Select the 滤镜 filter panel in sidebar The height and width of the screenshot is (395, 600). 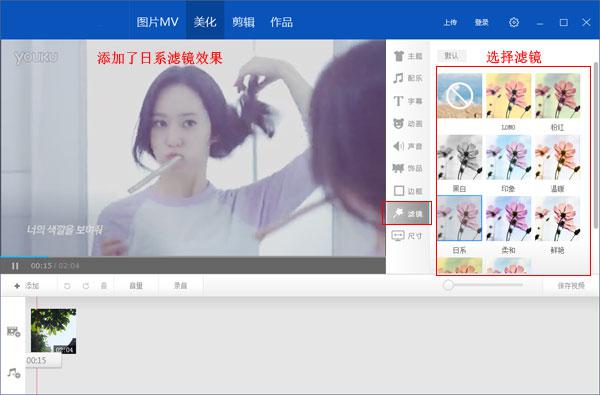tap(407, 213)
